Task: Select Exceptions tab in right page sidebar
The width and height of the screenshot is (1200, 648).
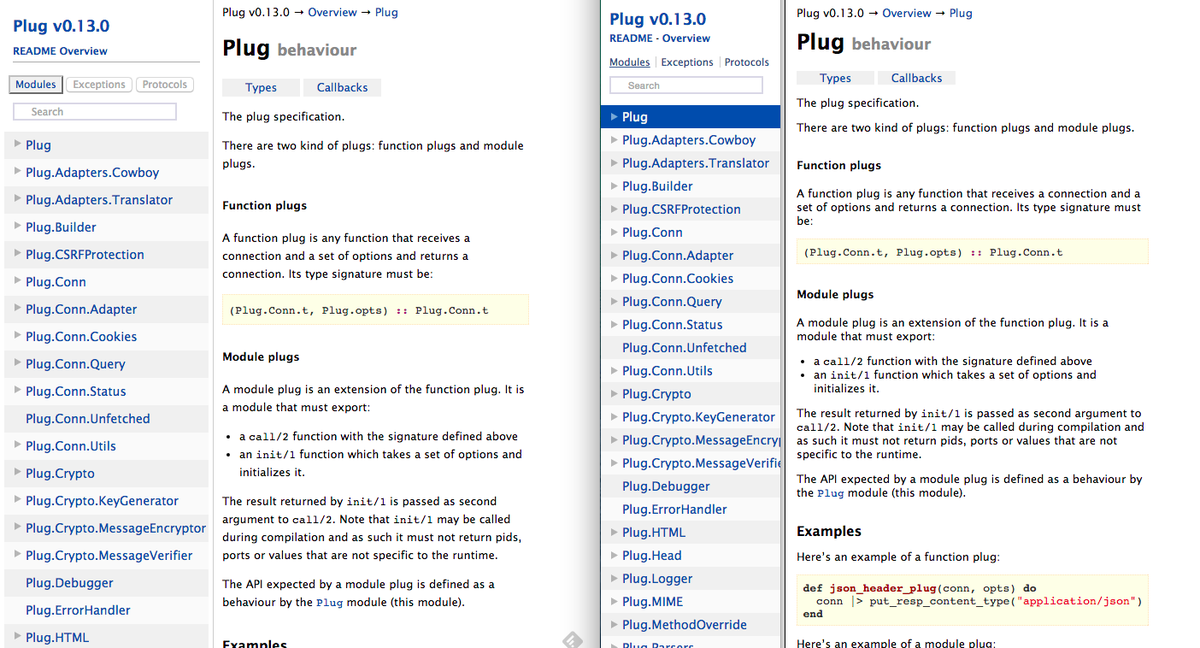Action: (687, 62)
